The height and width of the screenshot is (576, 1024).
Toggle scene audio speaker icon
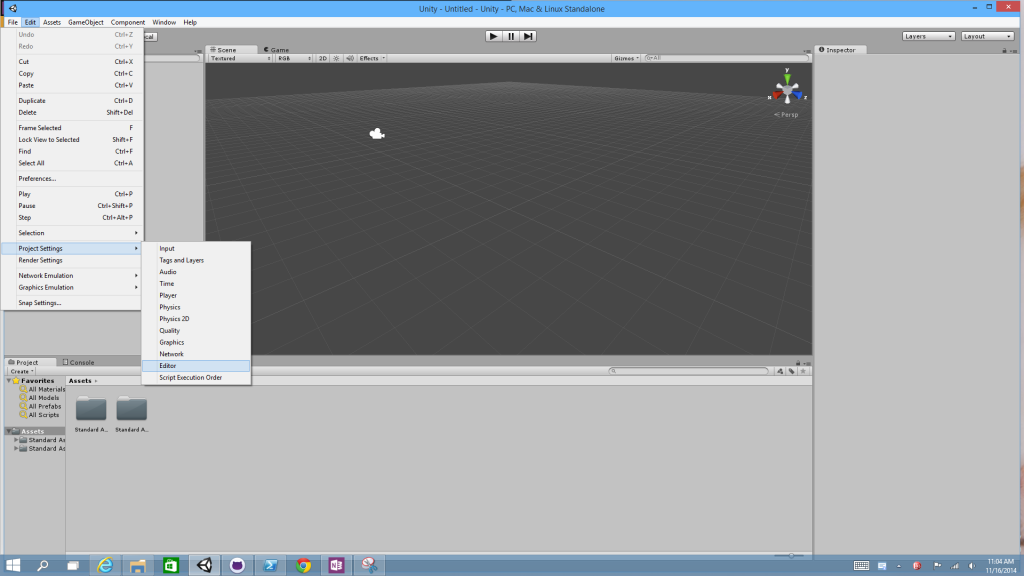point(350,58)
